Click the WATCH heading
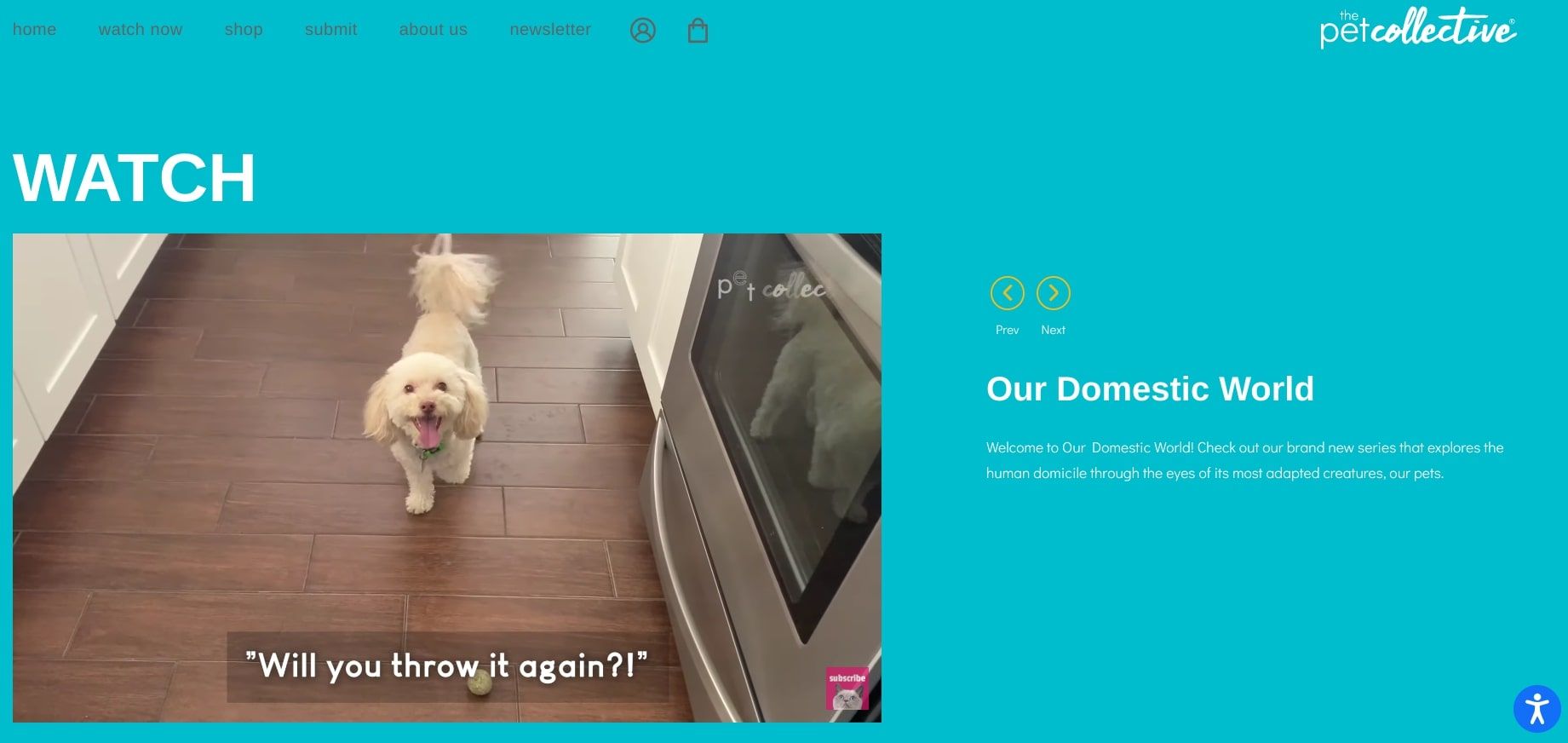 [135, 178]
